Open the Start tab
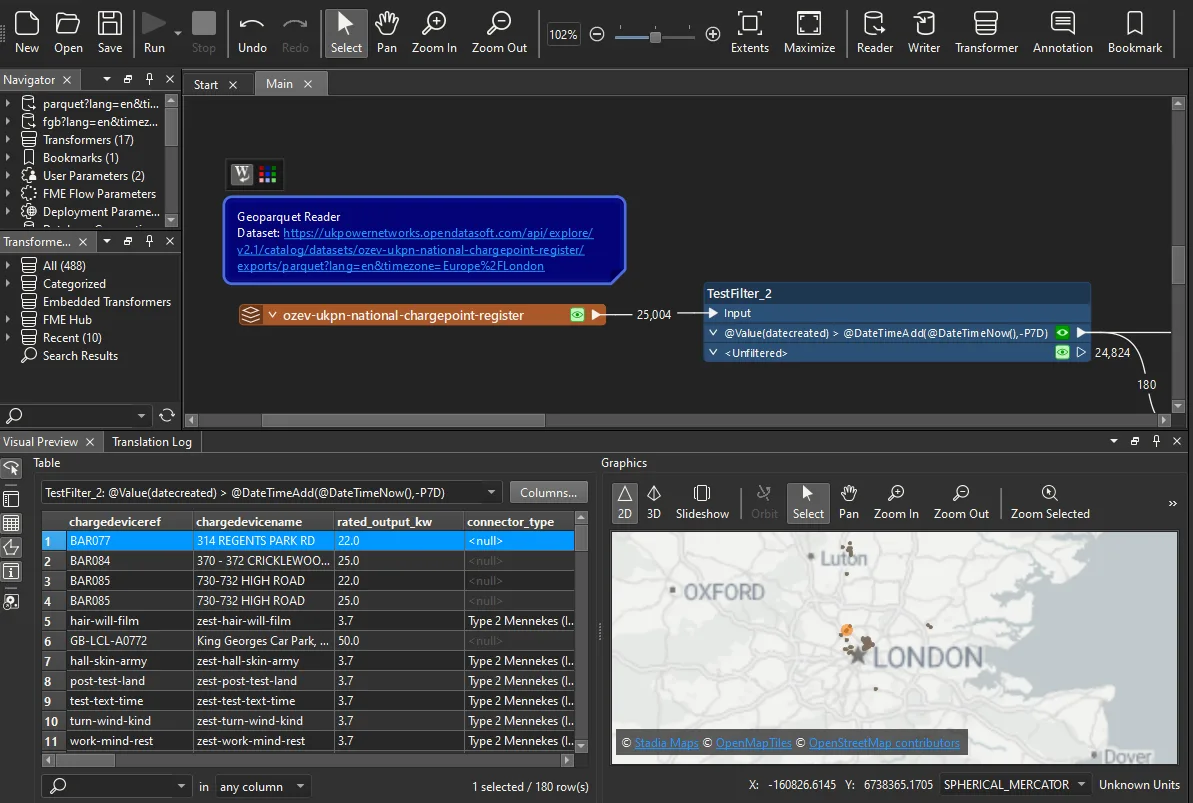Screen dimensions: 1193x803 click(x=206, y=85)
